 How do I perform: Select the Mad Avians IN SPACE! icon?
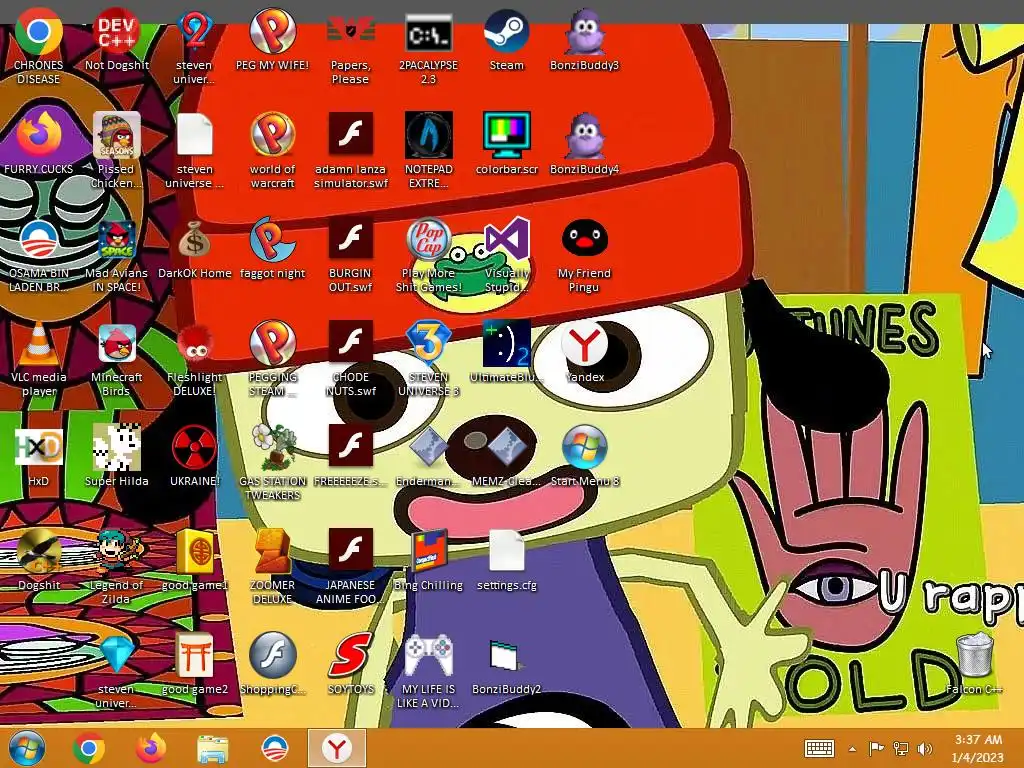(x=117, y=240)
